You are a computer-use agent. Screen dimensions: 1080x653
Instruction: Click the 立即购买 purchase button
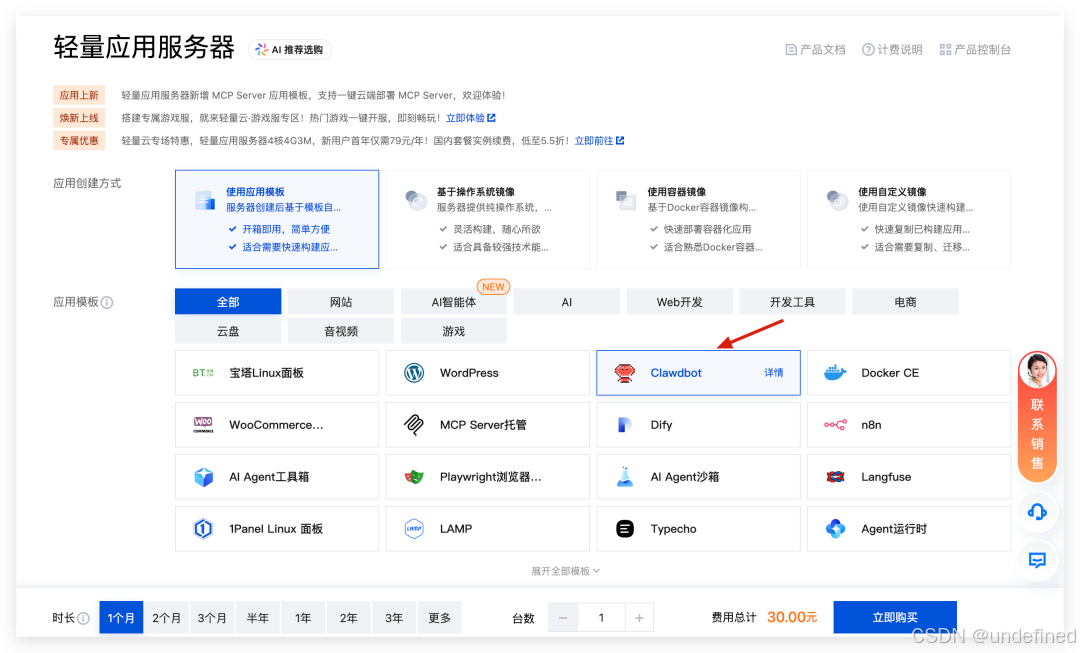pos(894,617)
